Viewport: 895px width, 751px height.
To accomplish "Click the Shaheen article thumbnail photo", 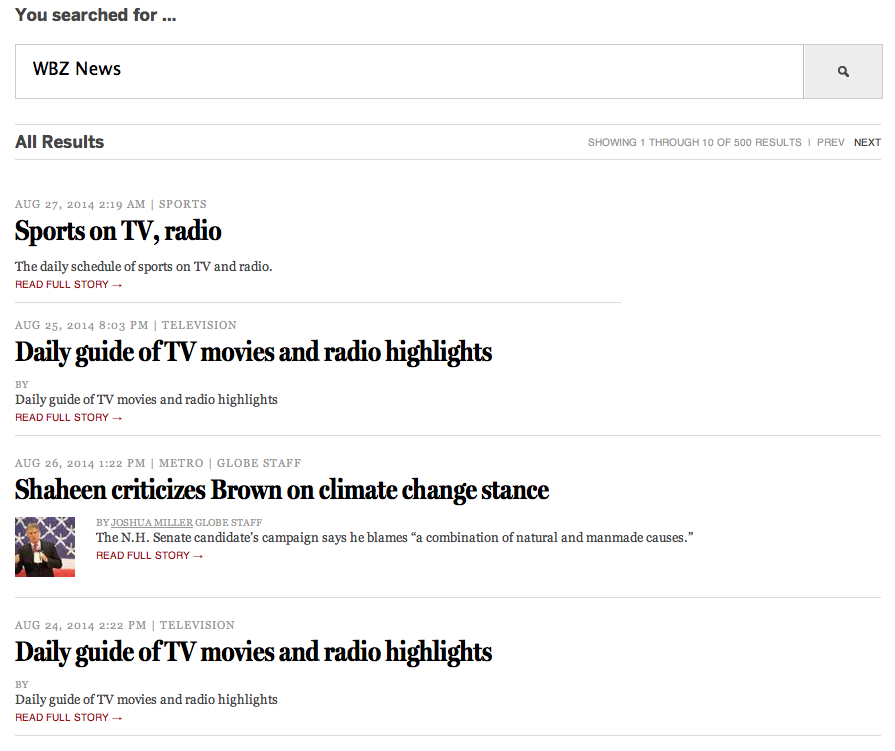I will [45, 547].
